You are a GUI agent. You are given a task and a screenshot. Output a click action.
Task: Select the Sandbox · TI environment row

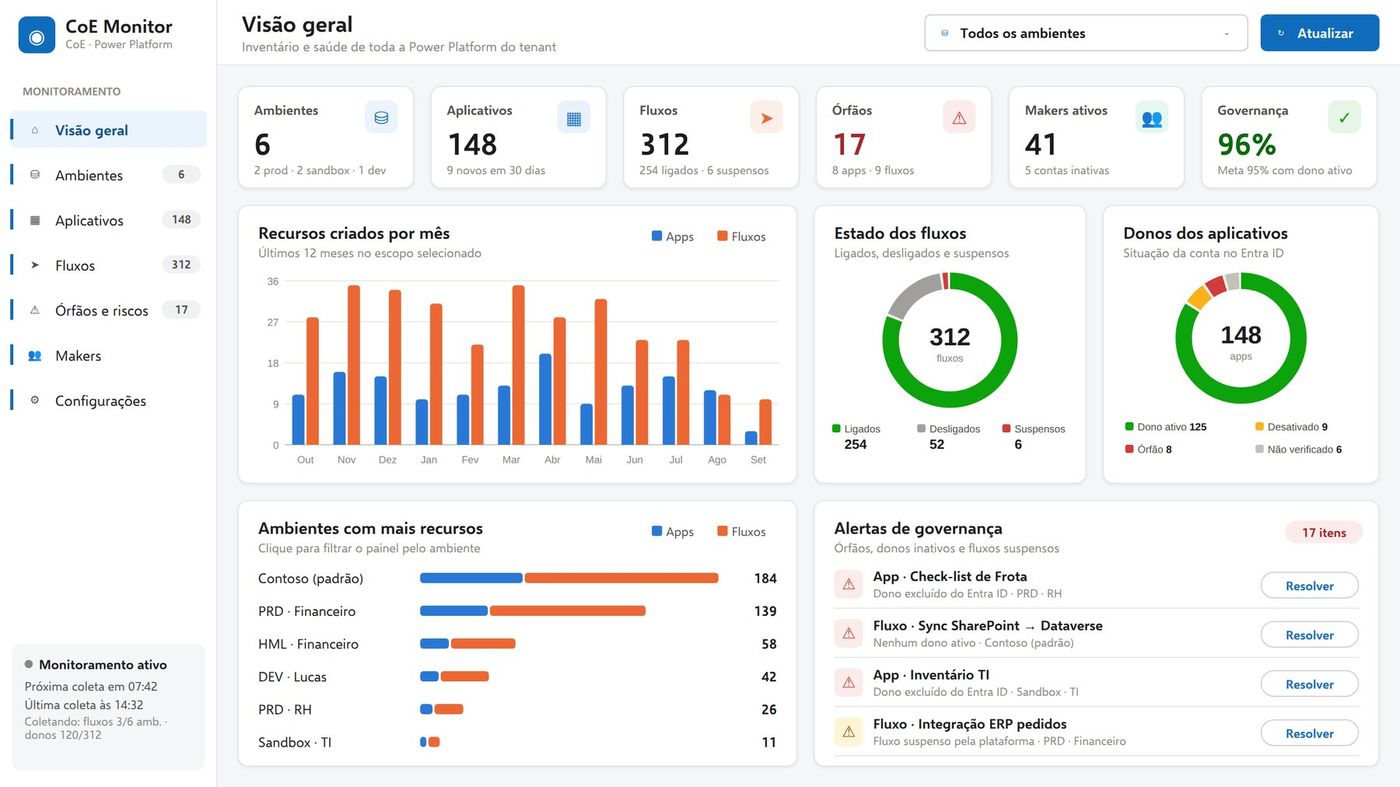point(517,742)
